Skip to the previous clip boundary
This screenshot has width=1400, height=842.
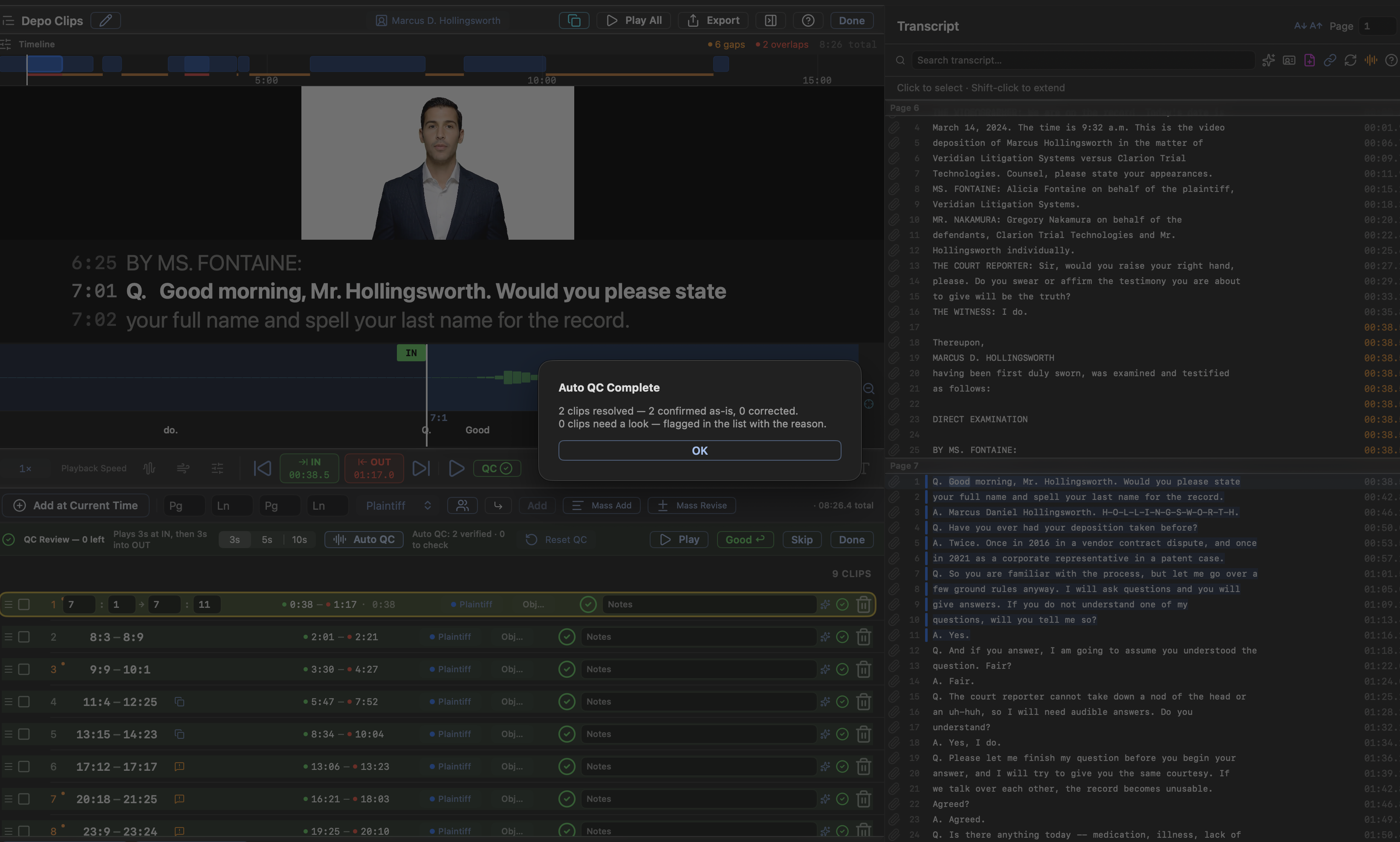262,468
